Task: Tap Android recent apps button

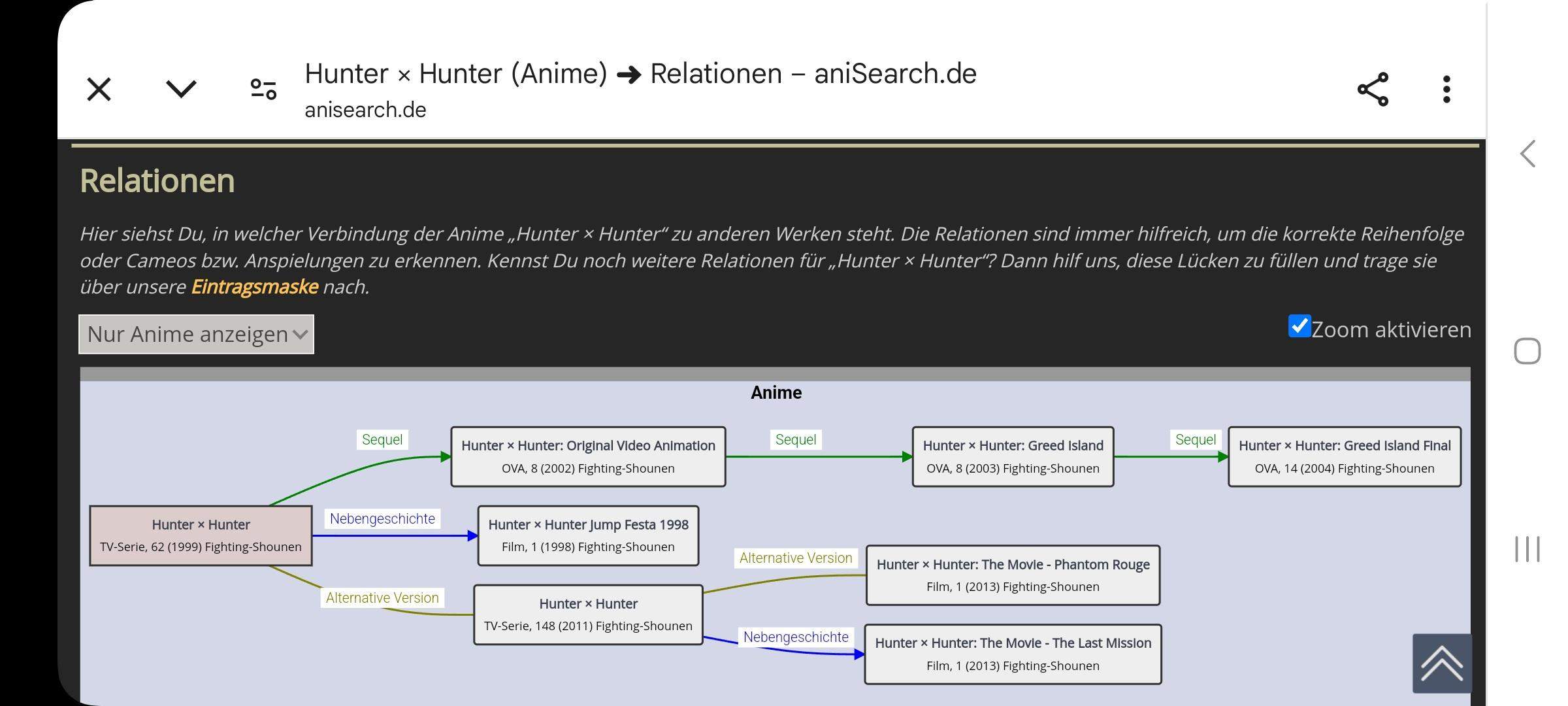Action: pyautogui.click(x=1527, y=549)
